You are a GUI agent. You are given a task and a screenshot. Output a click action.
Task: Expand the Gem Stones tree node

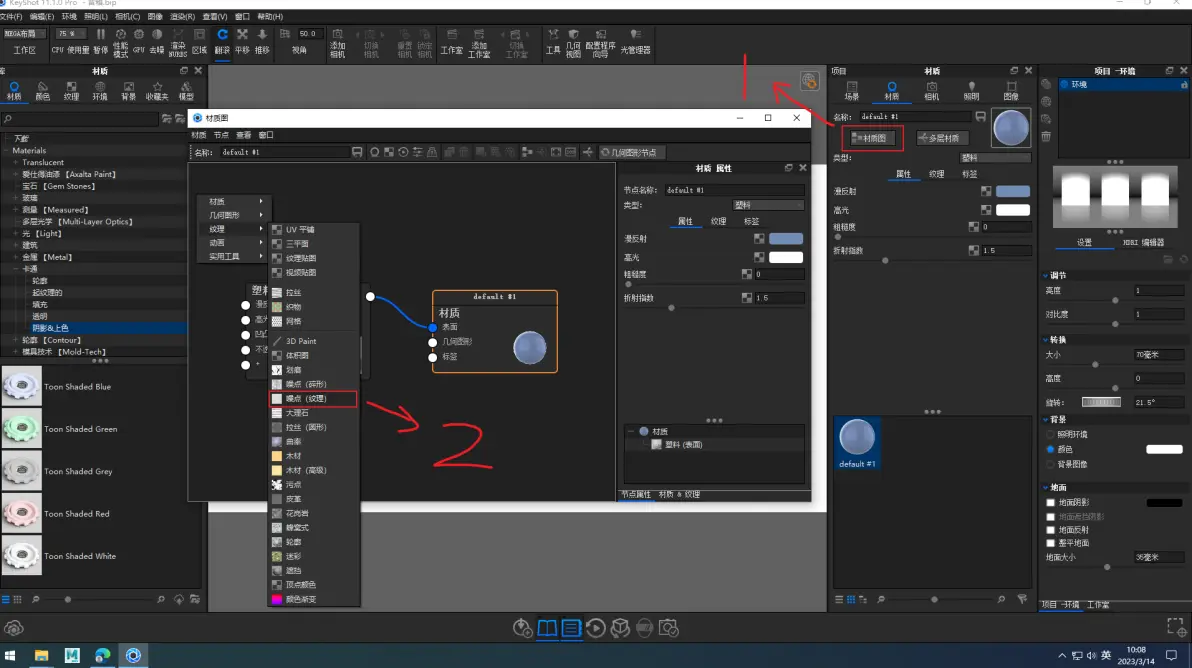pyautogui.click(x=15, y=186)
